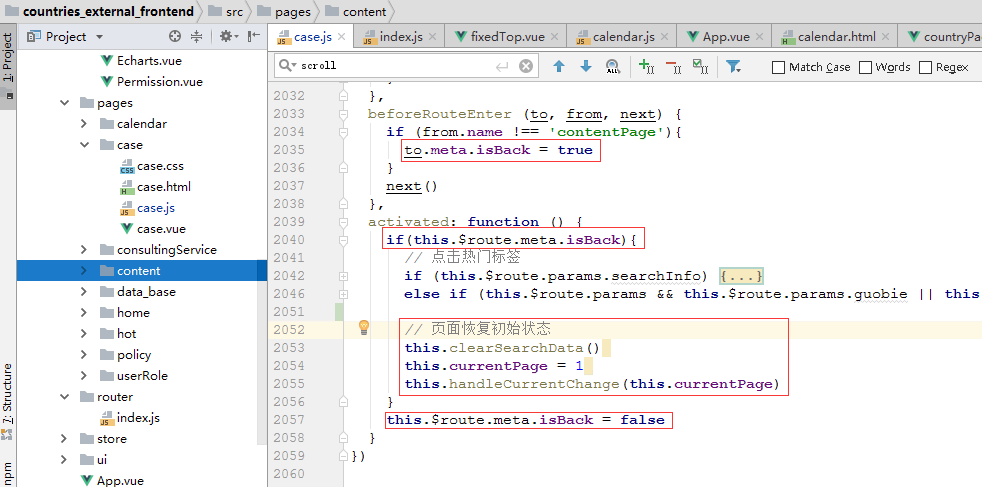The width and height of the screenshot is (982, 487).
Task: Expand the userRole folder
Action: pyautogui.click(x=84, y=376)
